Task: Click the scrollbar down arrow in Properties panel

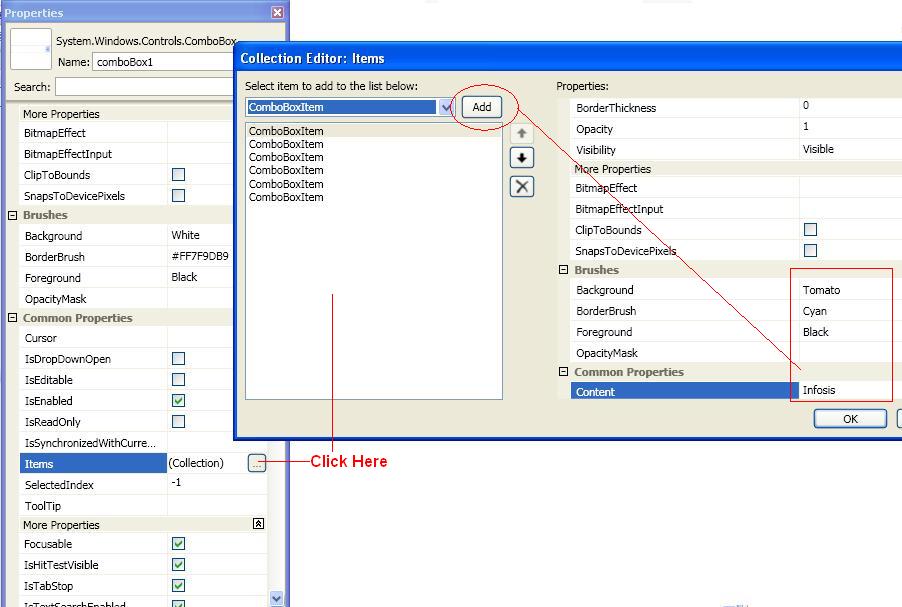Action: [x=275, y=596]
